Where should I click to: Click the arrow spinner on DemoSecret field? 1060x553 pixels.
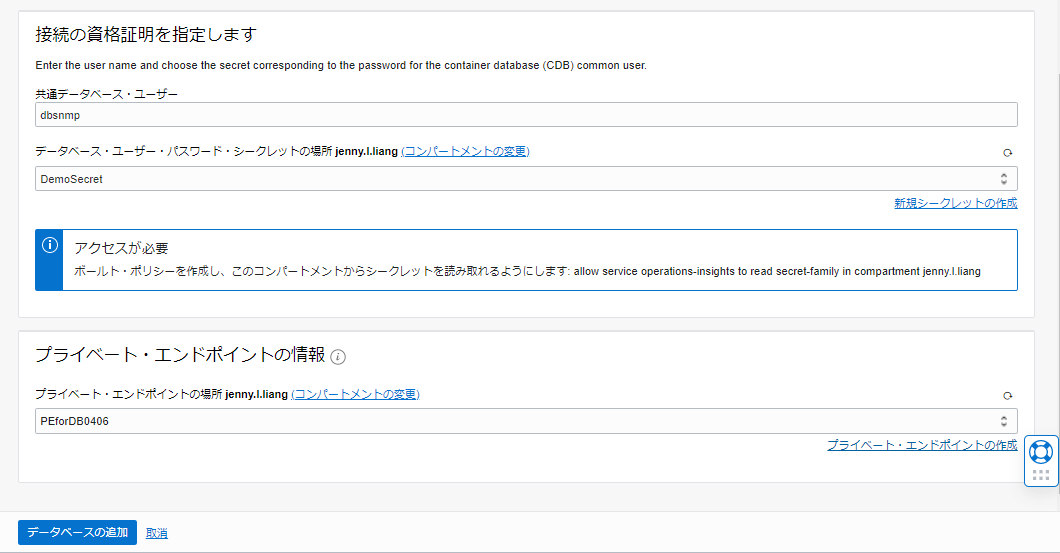pos(1004,179)
